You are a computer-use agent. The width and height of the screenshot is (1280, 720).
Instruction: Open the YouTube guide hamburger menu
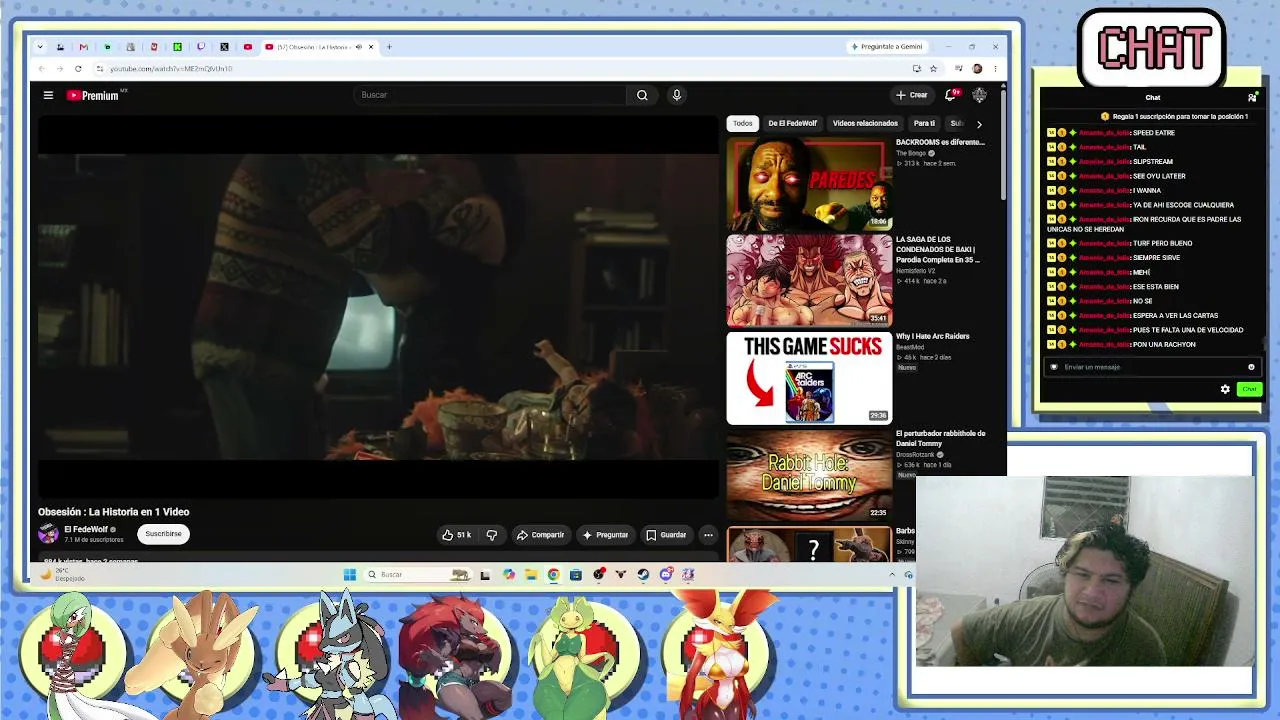(x=48, y=95)
